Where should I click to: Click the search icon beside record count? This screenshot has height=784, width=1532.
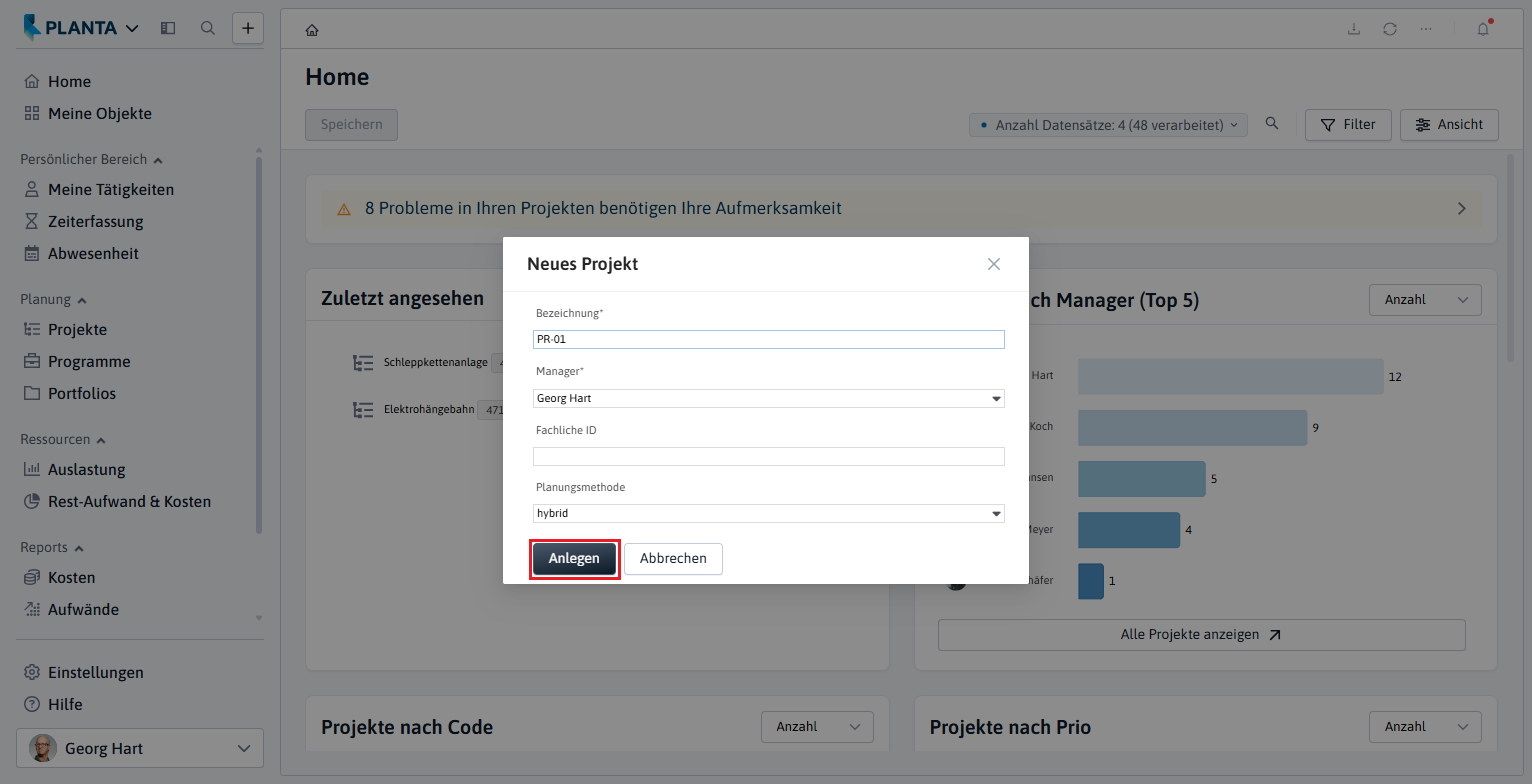[x=1272, y=124]
